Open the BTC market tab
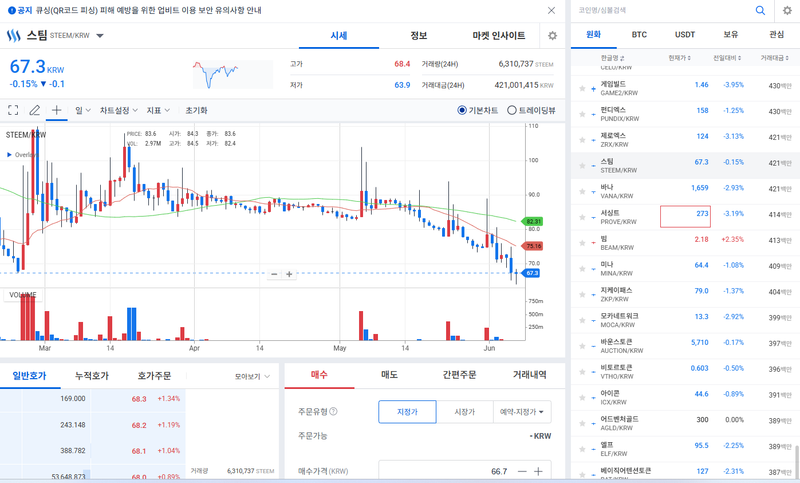Viewport: 800px width, 483px height. pos(639,35)
